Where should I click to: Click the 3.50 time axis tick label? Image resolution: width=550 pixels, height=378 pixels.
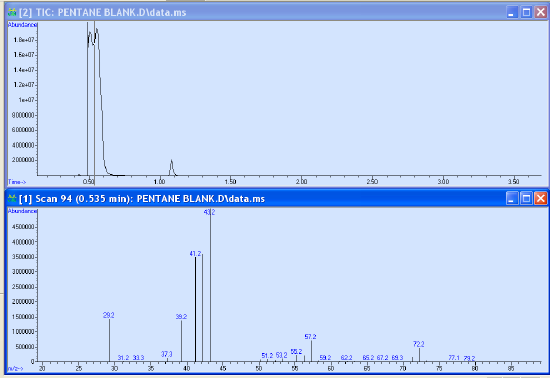coord(514,182)
